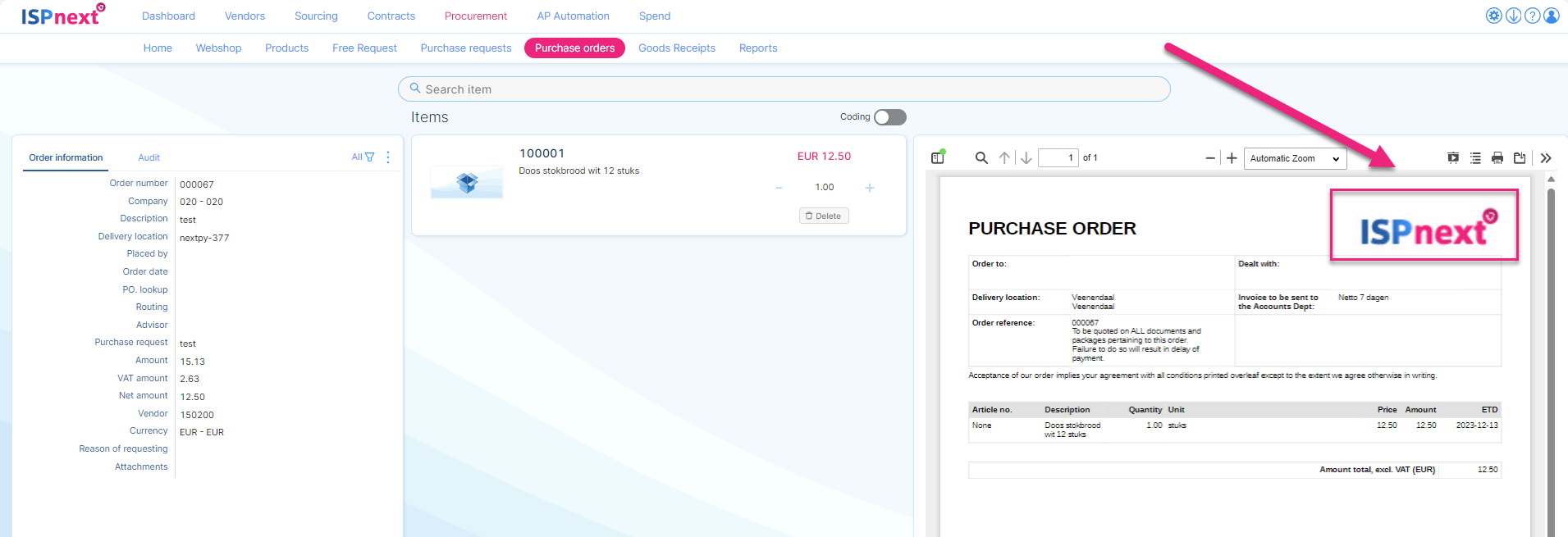
Task: Download the purchase order PDF
Action: (x=1519, y=157)
